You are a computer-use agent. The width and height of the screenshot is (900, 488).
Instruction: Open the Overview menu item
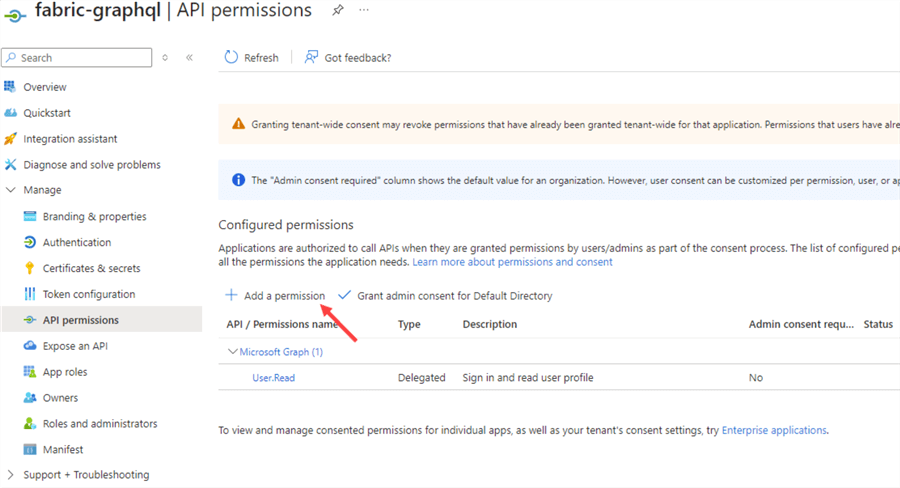(x=45, y=87)
